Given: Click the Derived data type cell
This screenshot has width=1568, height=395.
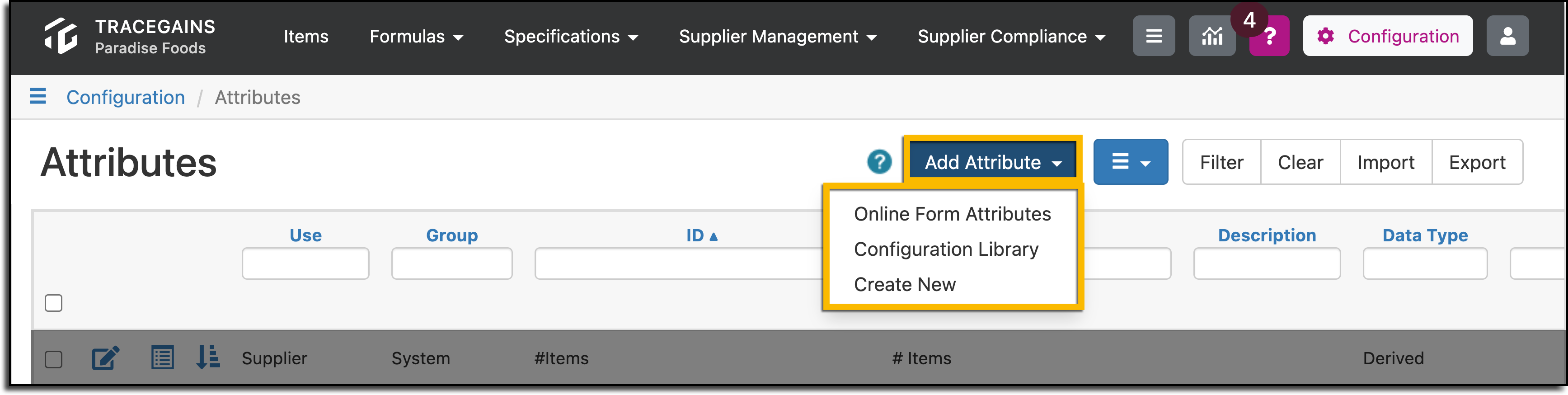Looking at the screenshot, I should coord(1393,358).
